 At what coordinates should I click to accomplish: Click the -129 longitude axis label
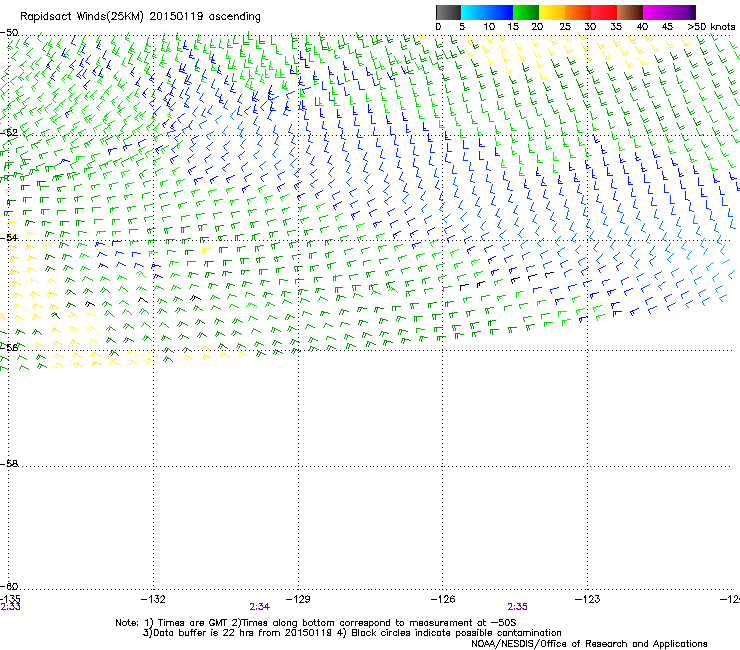298,599
